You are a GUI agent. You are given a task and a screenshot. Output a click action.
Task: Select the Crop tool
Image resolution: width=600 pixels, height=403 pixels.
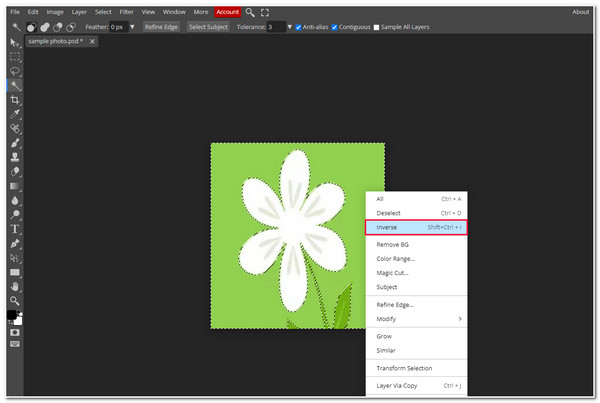(x=15, y=100)
